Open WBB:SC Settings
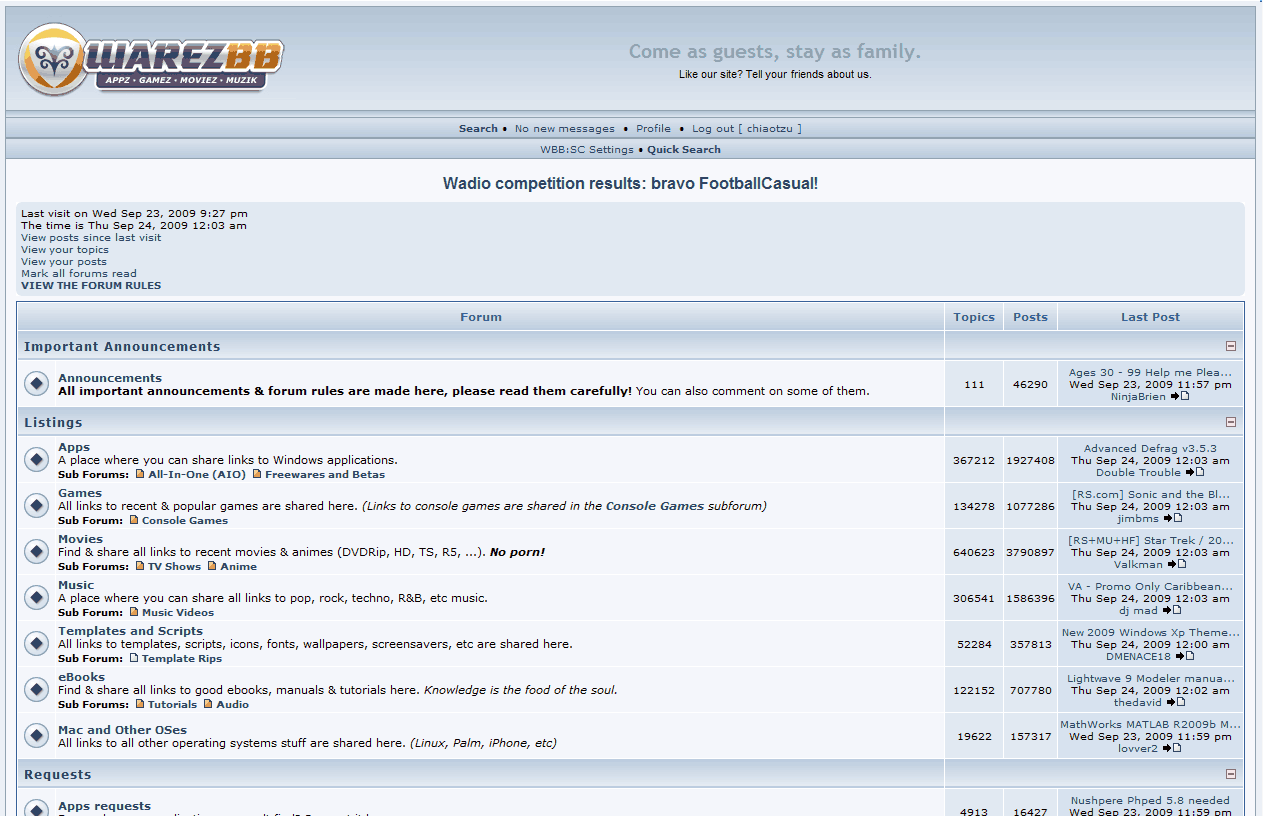Viewport: 1263px width, 816px height. coord(587,149)
